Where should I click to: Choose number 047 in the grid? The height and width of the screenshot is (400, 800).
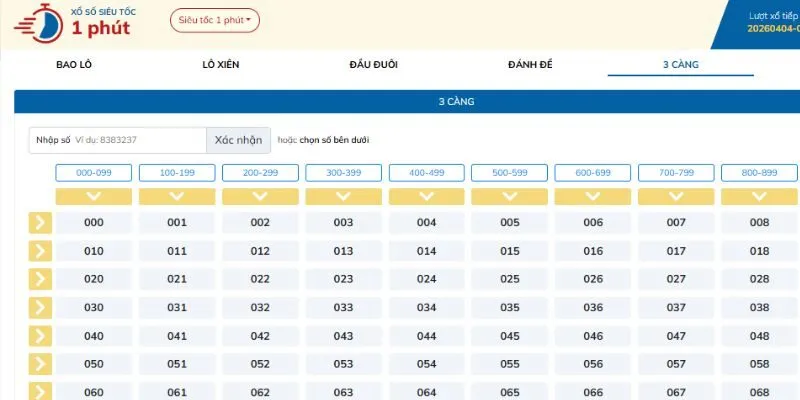click(x=676, y=336)
